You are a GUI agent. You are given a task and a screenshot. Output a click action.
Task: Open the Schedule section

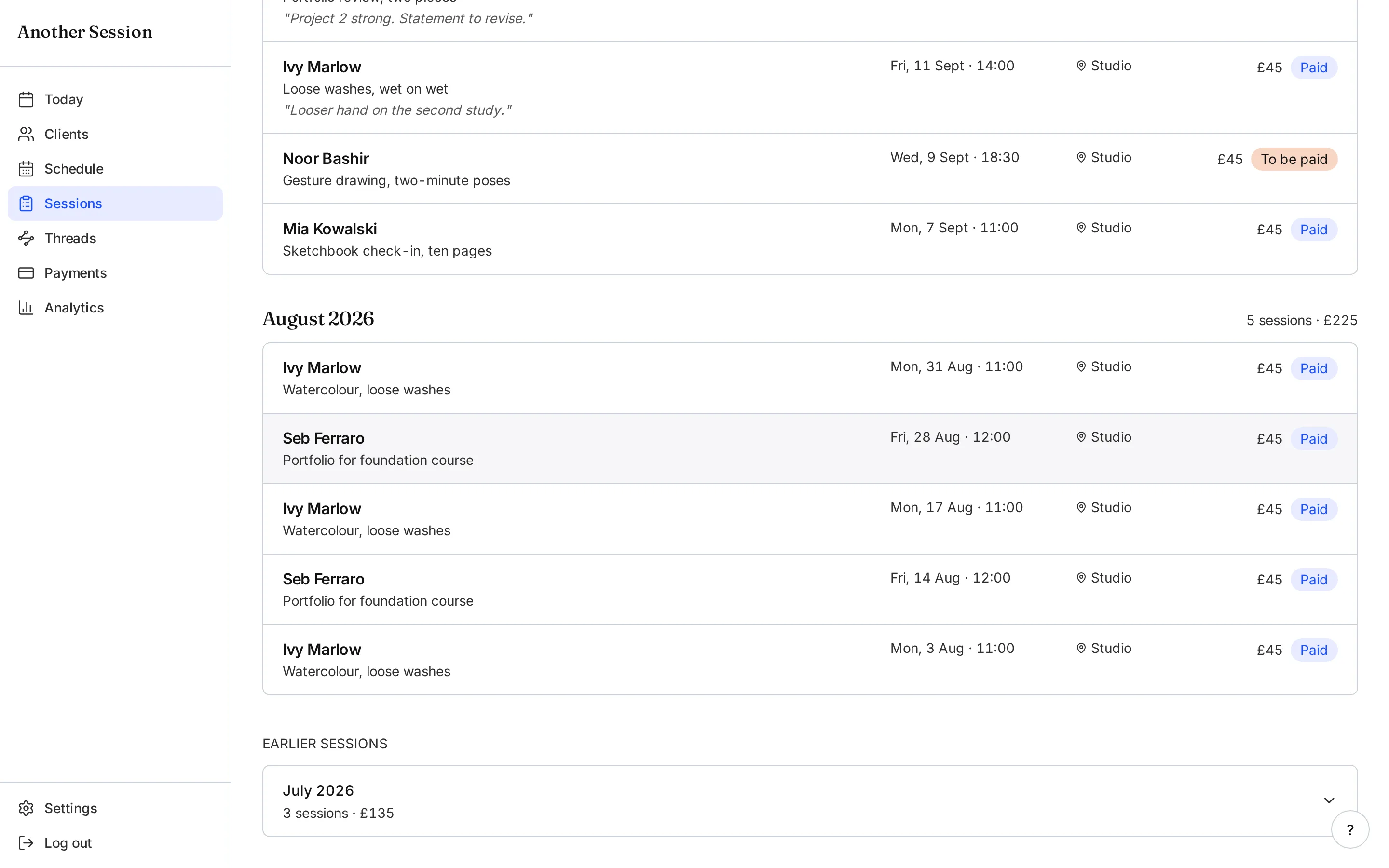(115, 169)
